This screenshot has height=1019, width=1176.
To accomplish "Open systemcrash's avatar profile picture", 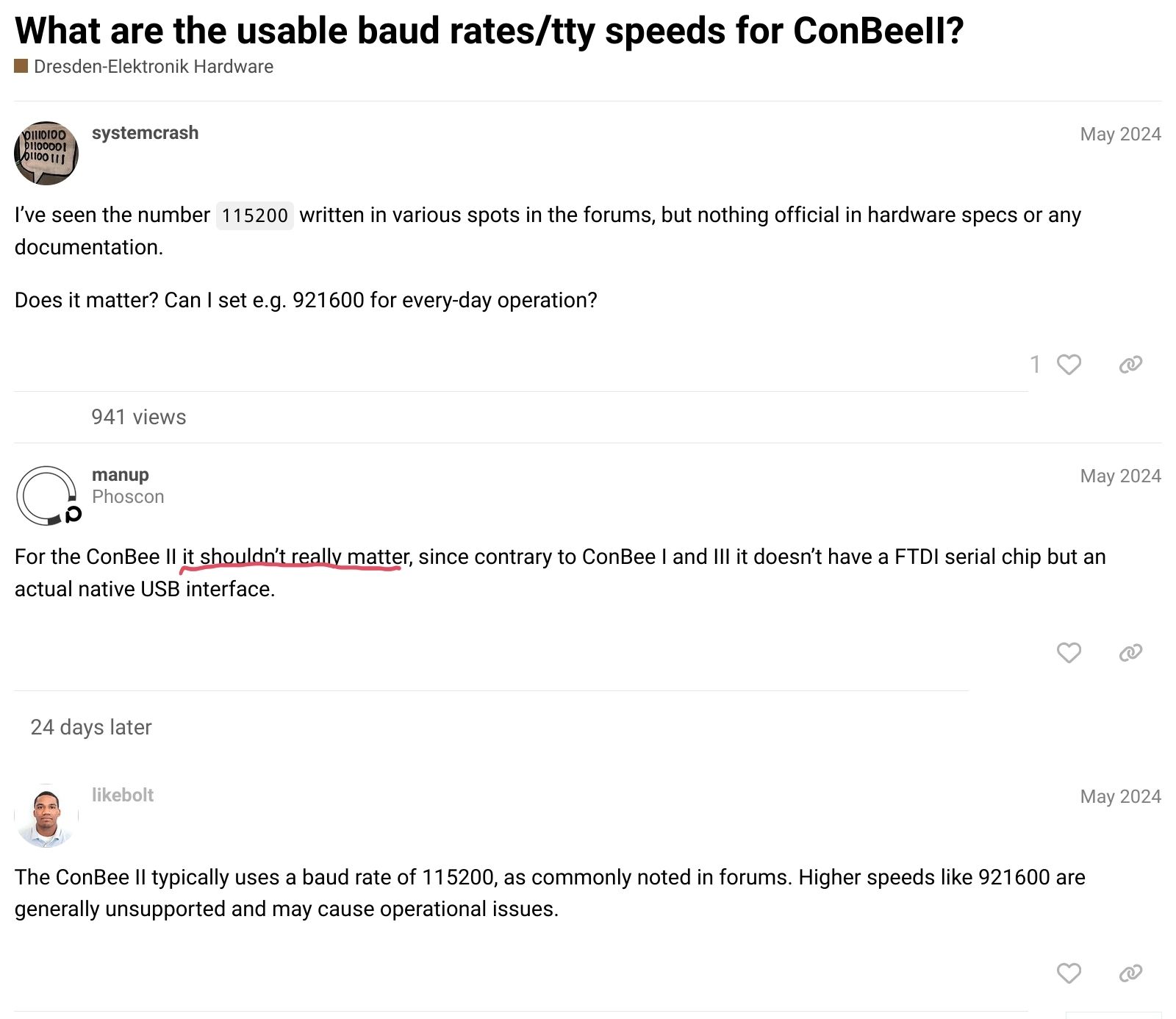I will (46, 153).
